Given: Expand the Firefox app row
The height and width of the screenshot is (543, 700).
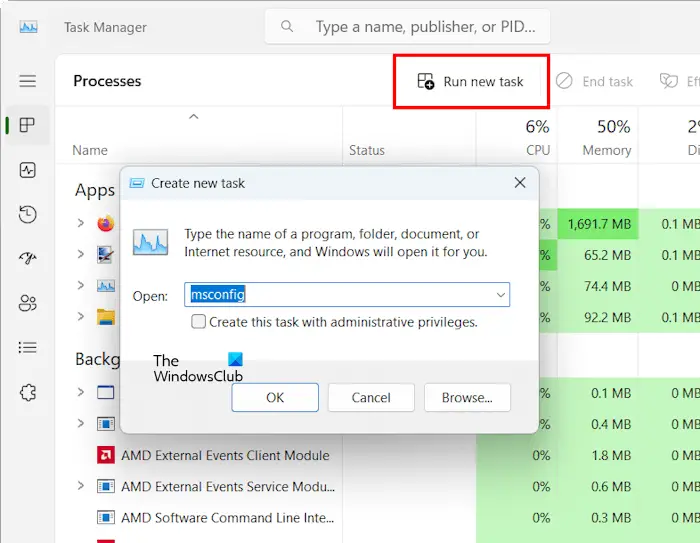Looking at the screenshot, I should 80,222.
